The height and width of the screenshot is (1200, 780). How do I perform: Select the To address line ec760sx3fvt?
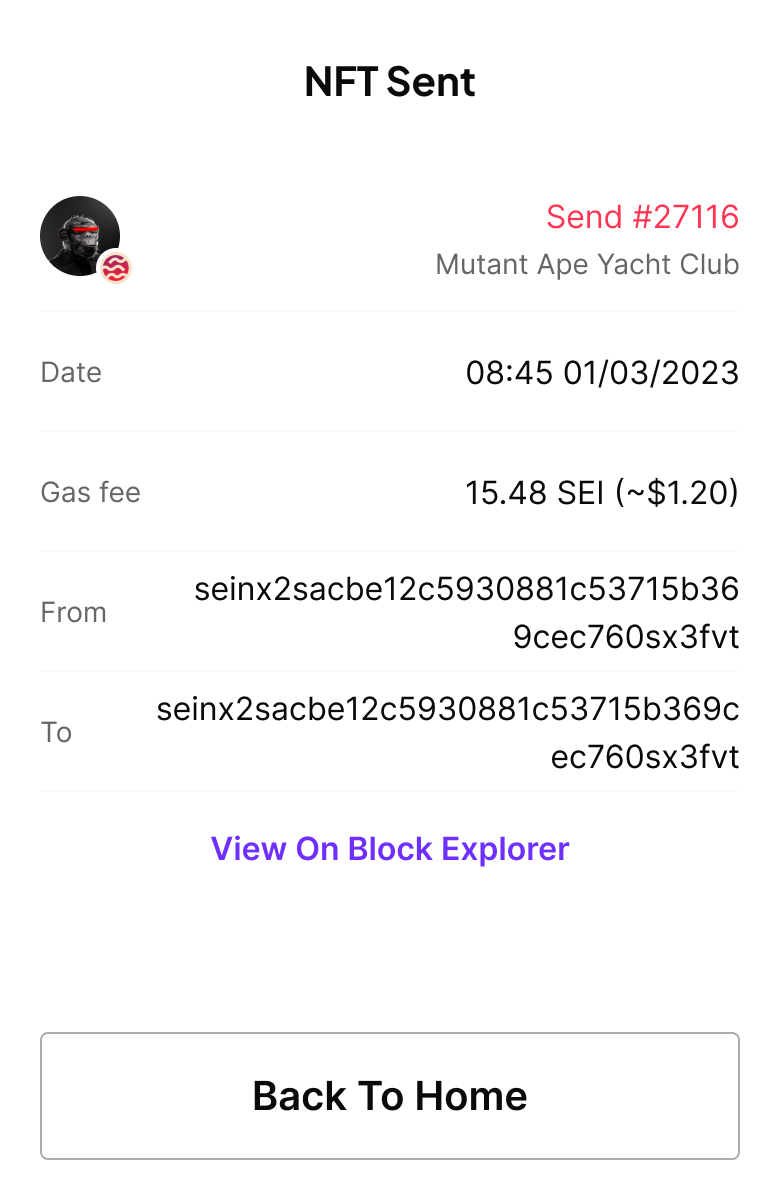coord(646,756)
